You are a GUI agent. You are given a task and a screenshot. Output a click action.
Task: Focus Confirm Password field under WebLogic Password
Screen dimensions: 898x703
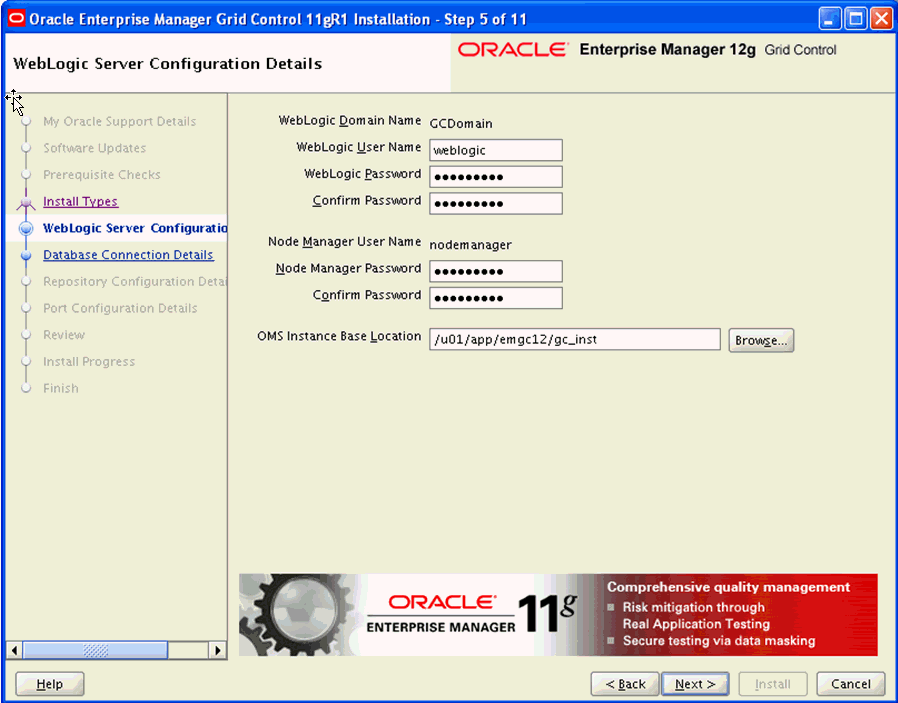[496, 204]
